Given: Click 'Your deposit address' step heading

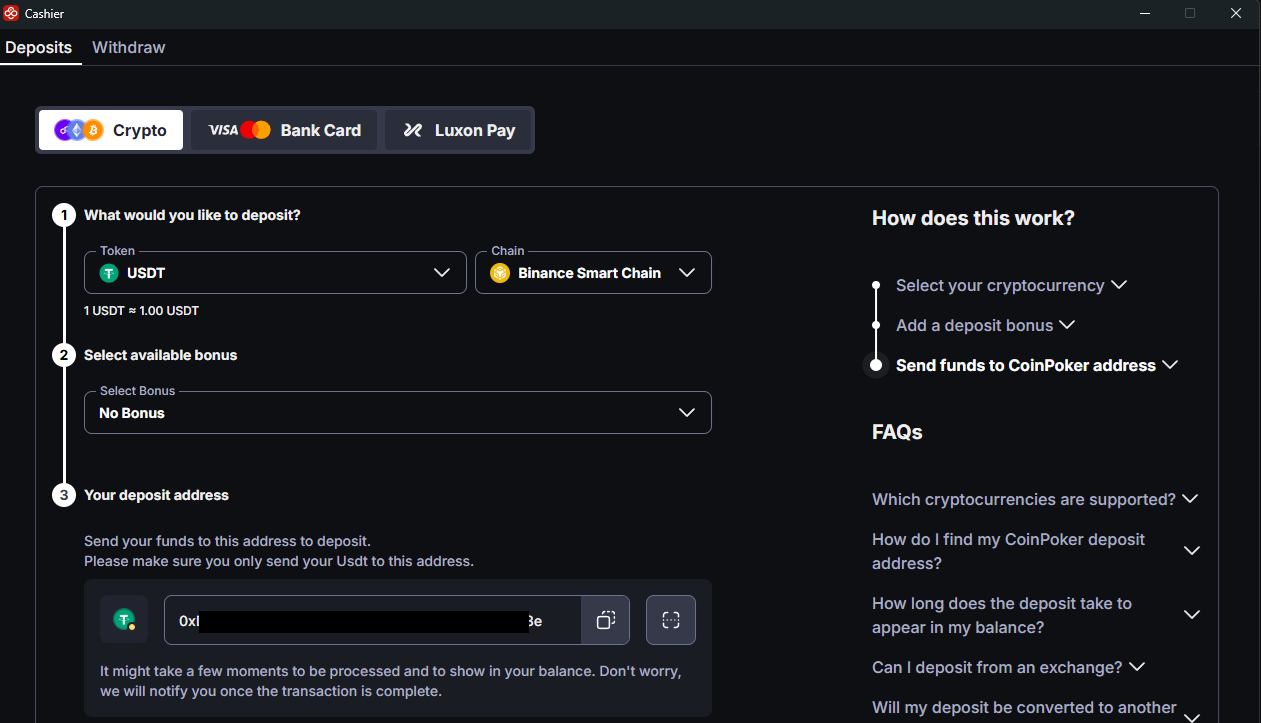Looking at the screenshot, I should coord(156,495).
